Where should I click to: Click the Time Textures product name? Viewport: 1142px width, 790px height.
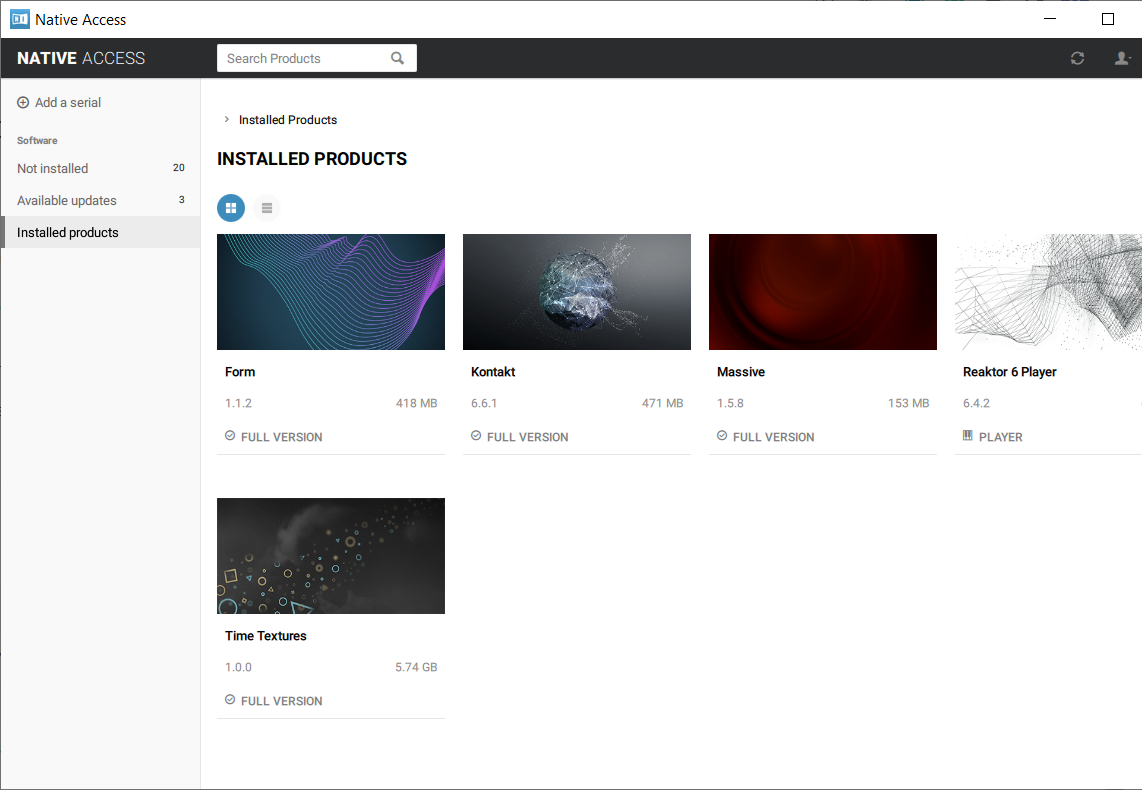266,636
